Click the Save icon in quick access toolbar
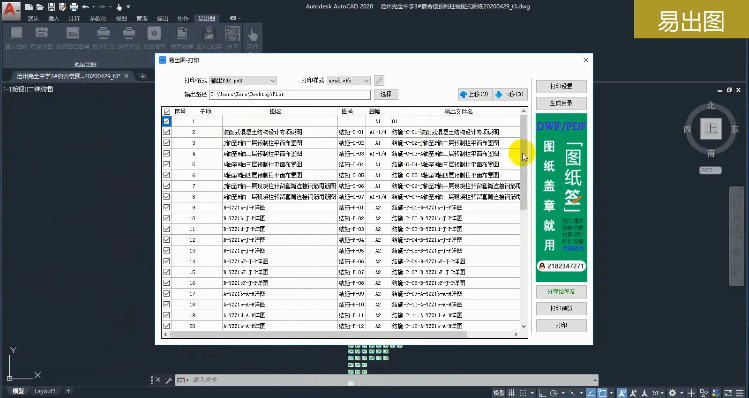Screen dimensions: 749x398 (51, 7)
